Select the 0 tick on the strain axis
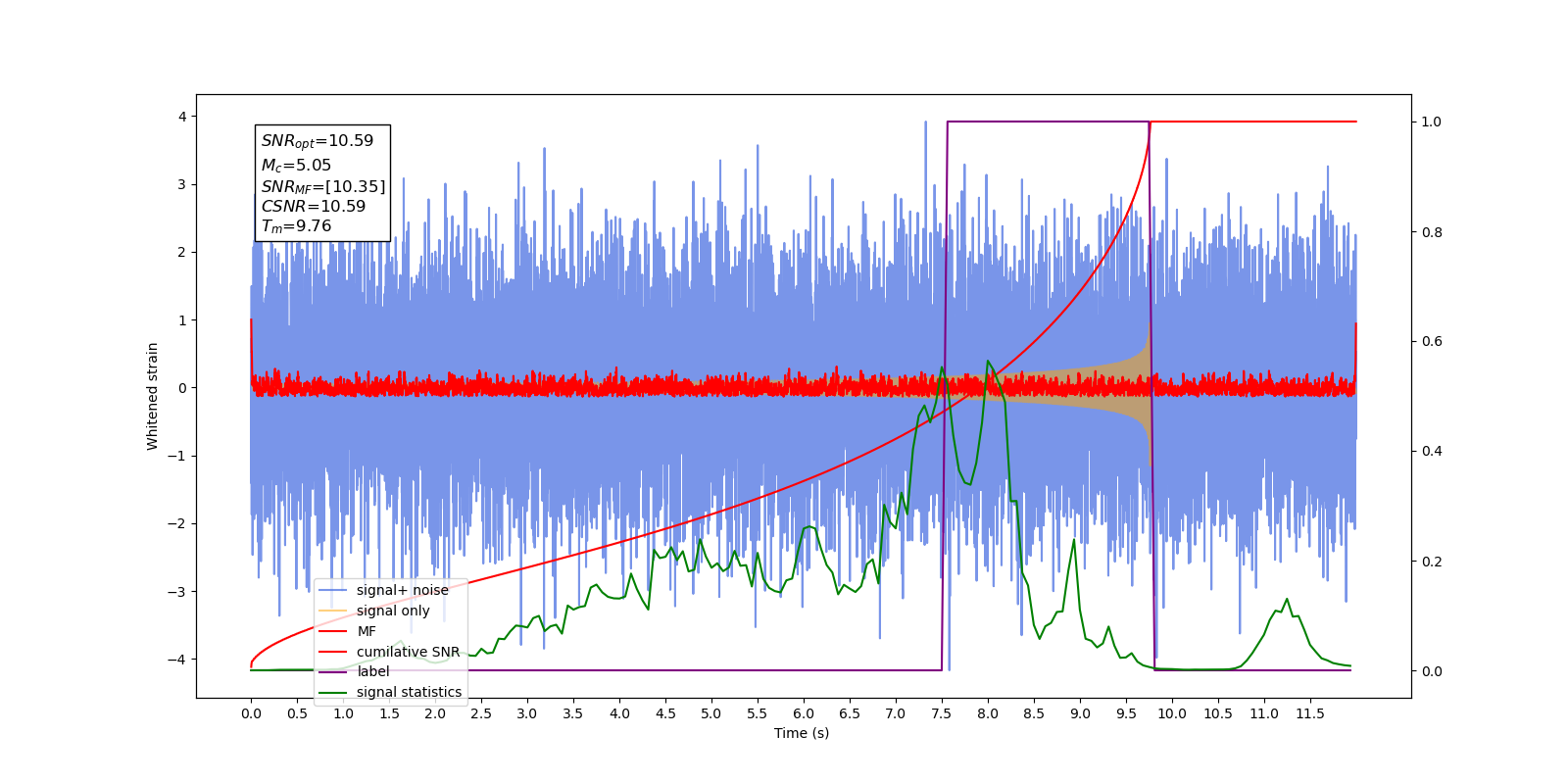 pos(181,388)
